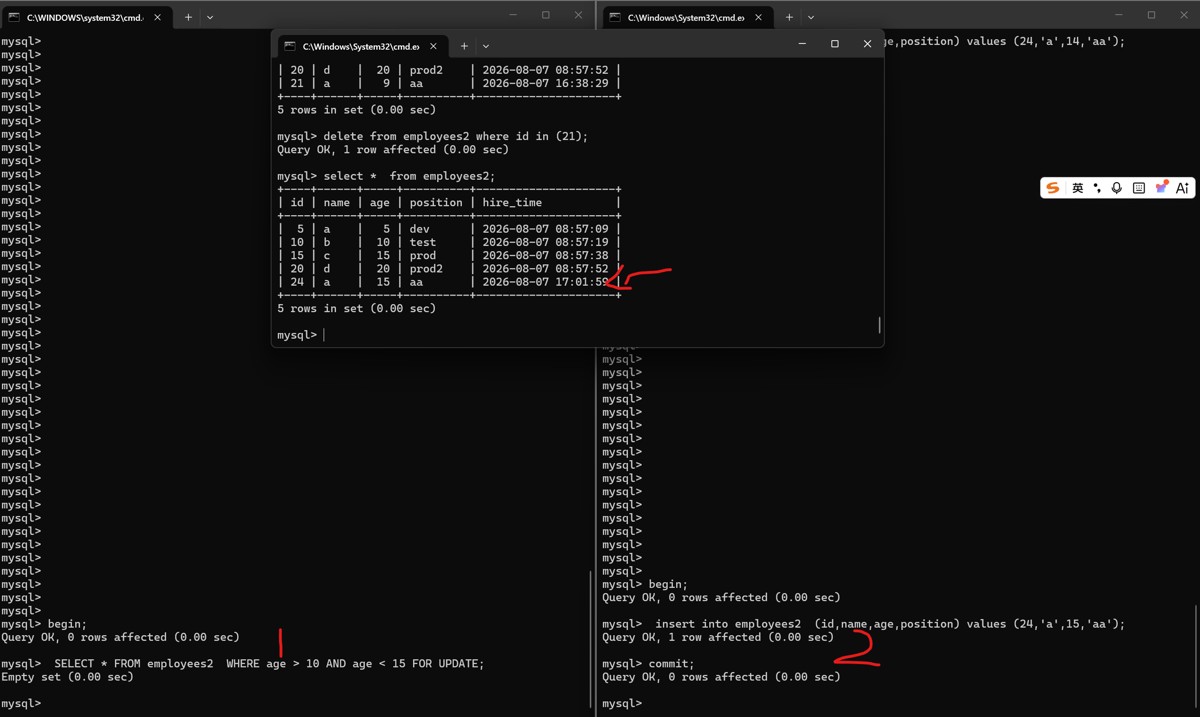Toggle punctuation mode in input method bar

[x=1097, y=188]
